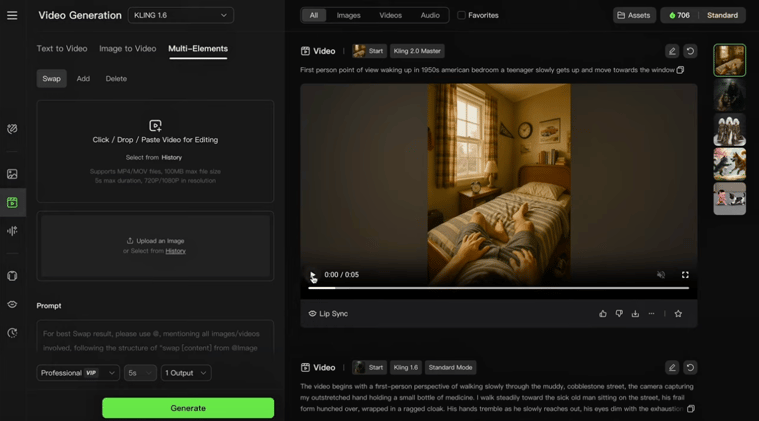Click the Kling 1.6 tag
The image size is (759, 421).
pos(406,368)
